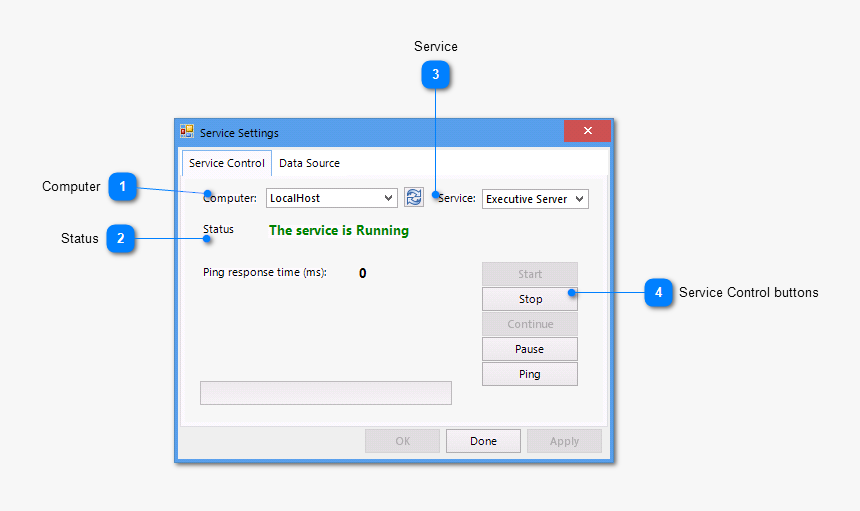Click the Done button
Screen dimensions: 860x511
(483, 441)
